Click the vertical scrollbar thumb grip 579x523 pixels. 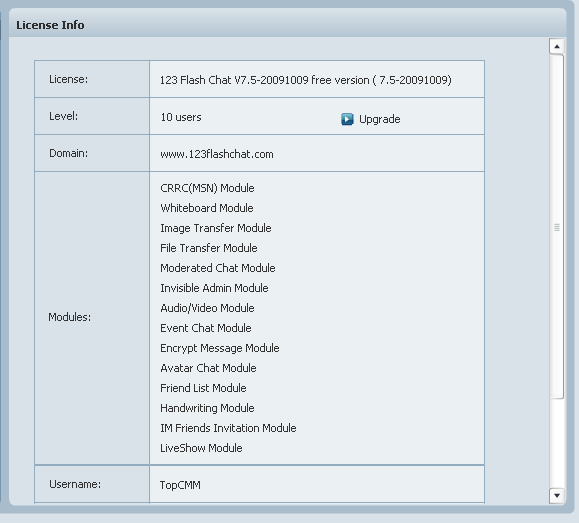pos(557,227)
